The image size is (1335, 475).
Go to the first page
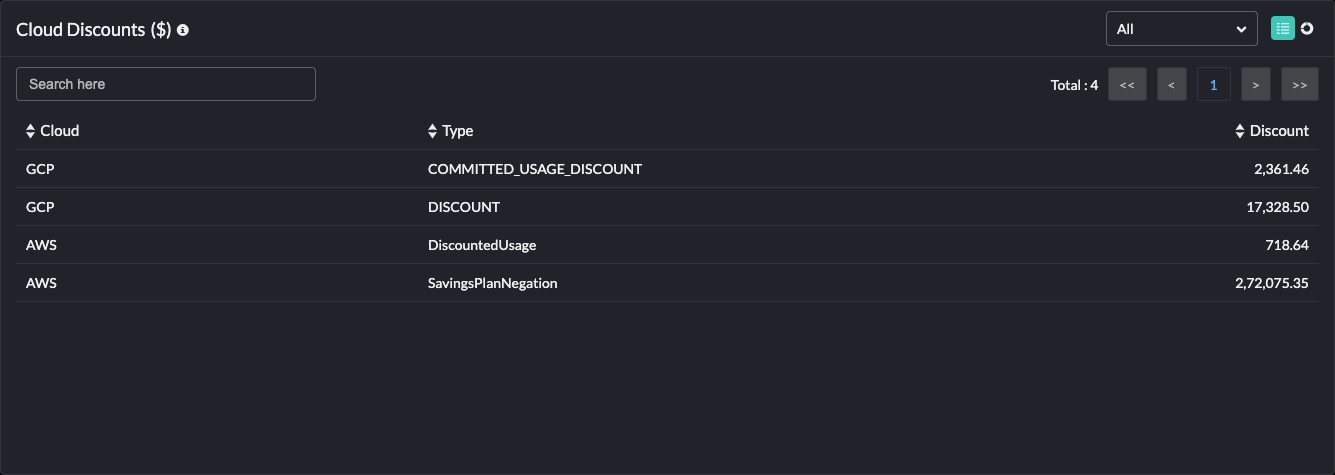pyautogui.click(x=1127, y=85)
